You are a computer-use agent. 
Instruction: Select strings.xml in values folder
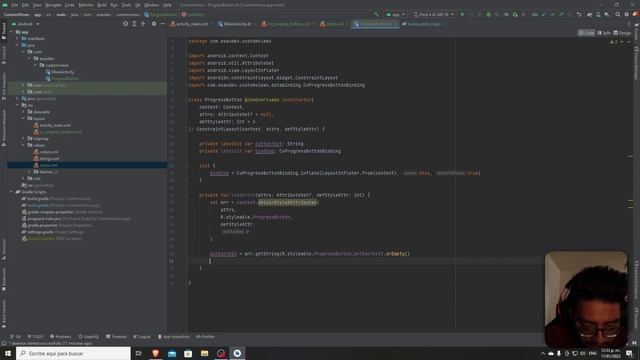(49, 158)
